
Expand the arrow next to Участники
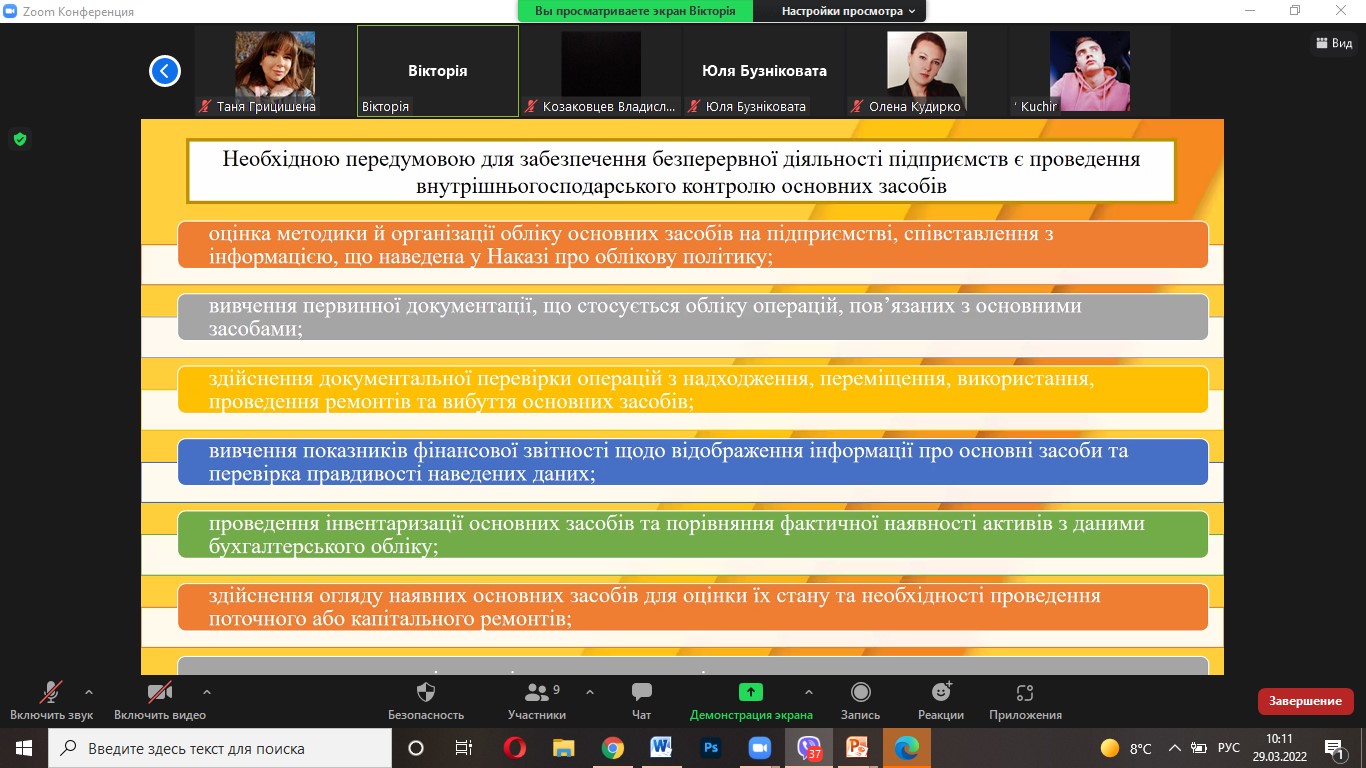(x=589, y=691)
